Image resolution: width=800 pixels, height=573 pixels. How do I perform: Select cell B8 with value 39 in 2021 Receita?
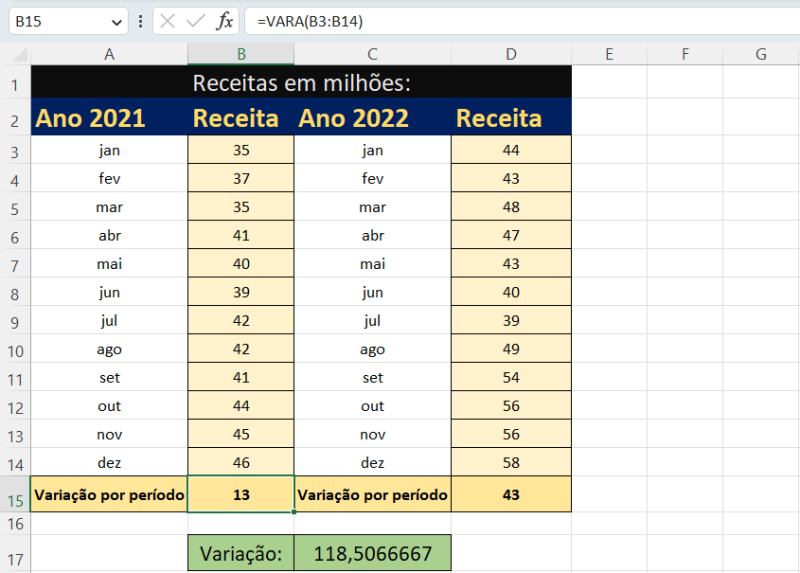click(x=241, y=292)
